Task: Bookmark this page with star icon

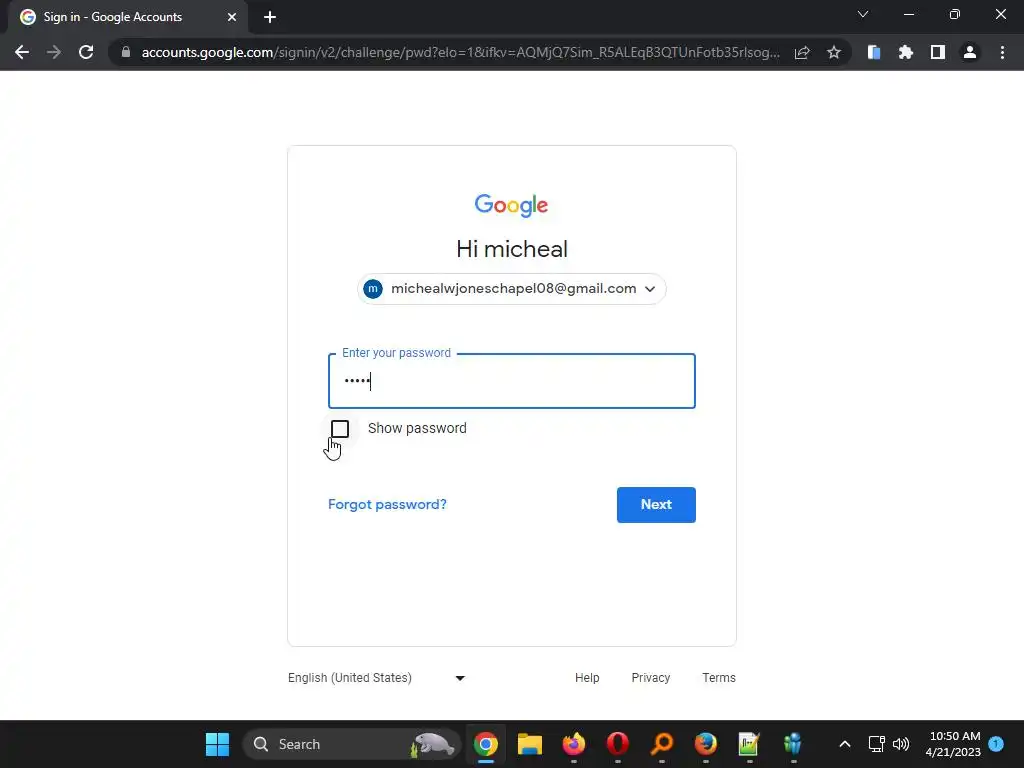Action: coord(833,52)
